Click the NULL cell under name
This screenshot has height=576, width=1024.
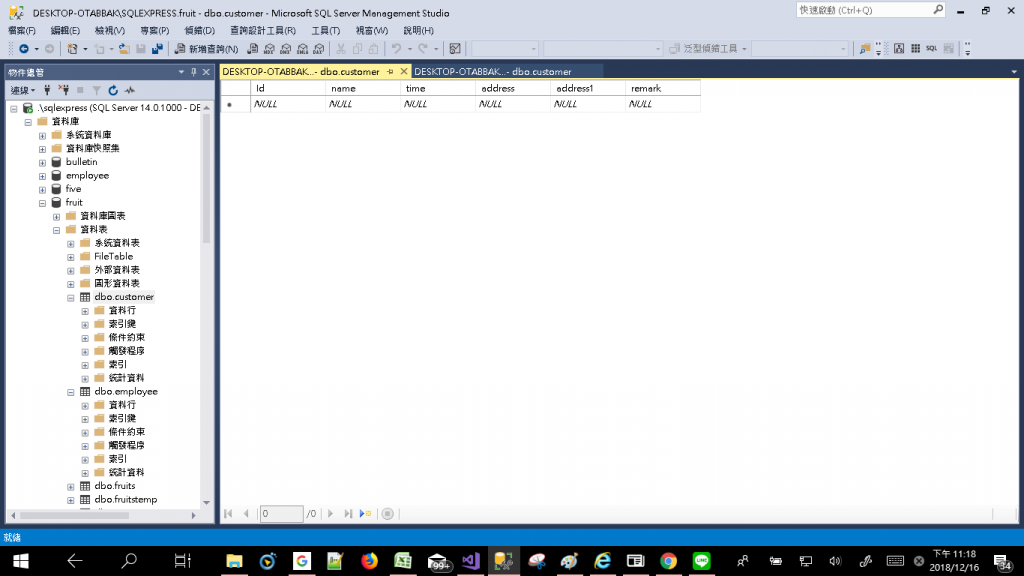coord(363,104)
